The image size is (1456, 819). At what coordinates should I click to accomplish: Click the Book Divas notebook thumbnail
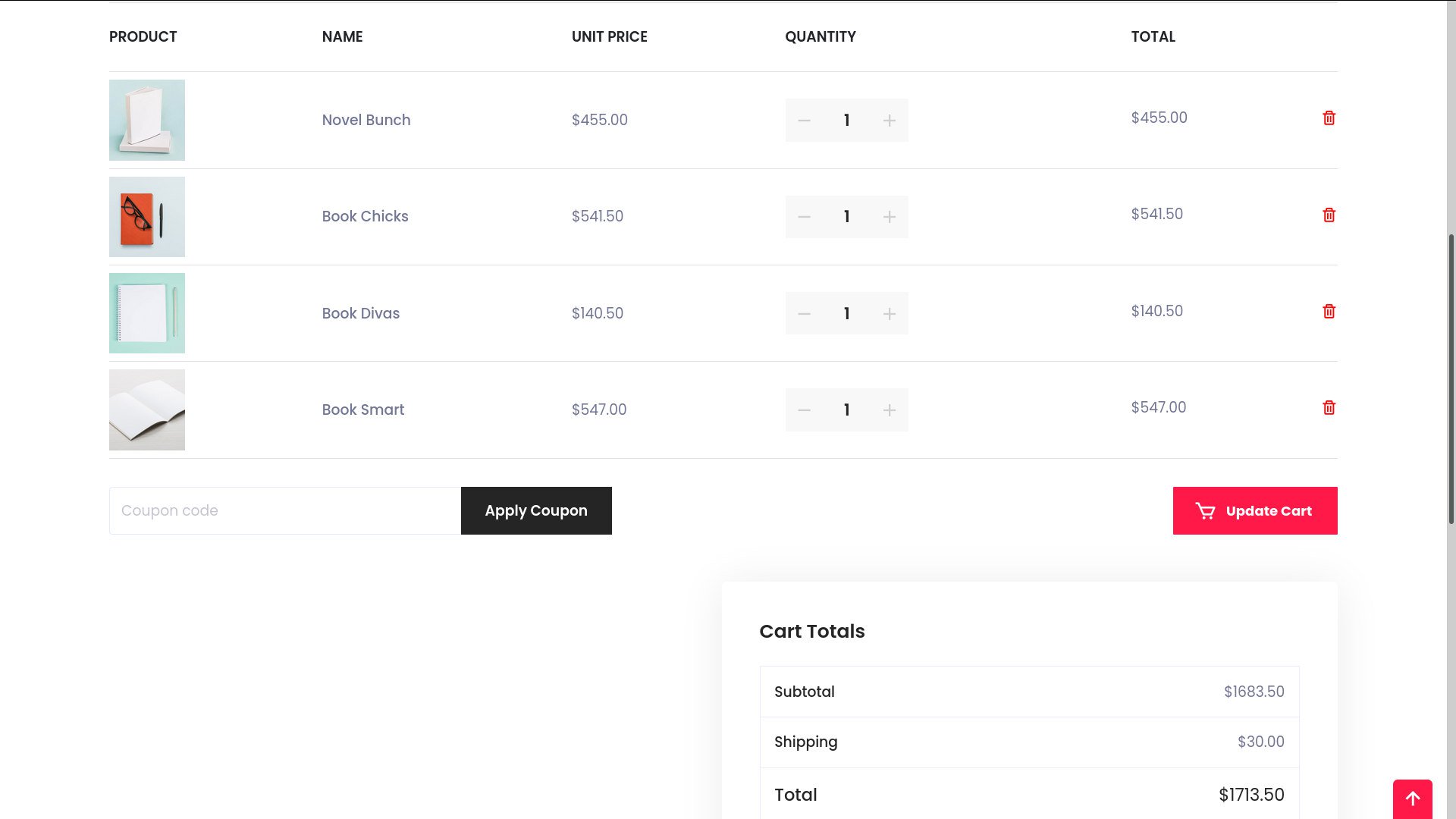pos(147,313)
